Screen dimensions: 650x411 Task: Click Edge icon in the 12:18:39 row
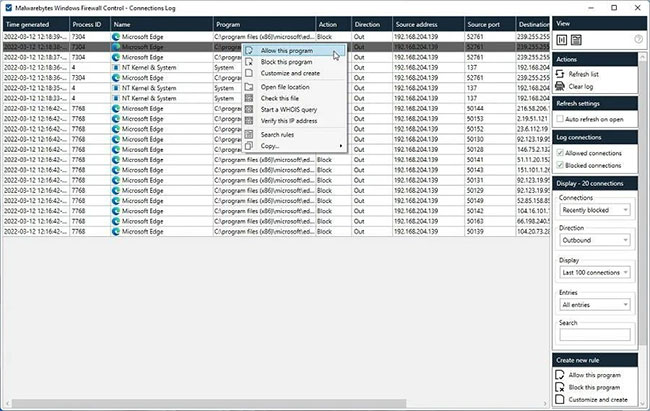[x=116, y=37]
